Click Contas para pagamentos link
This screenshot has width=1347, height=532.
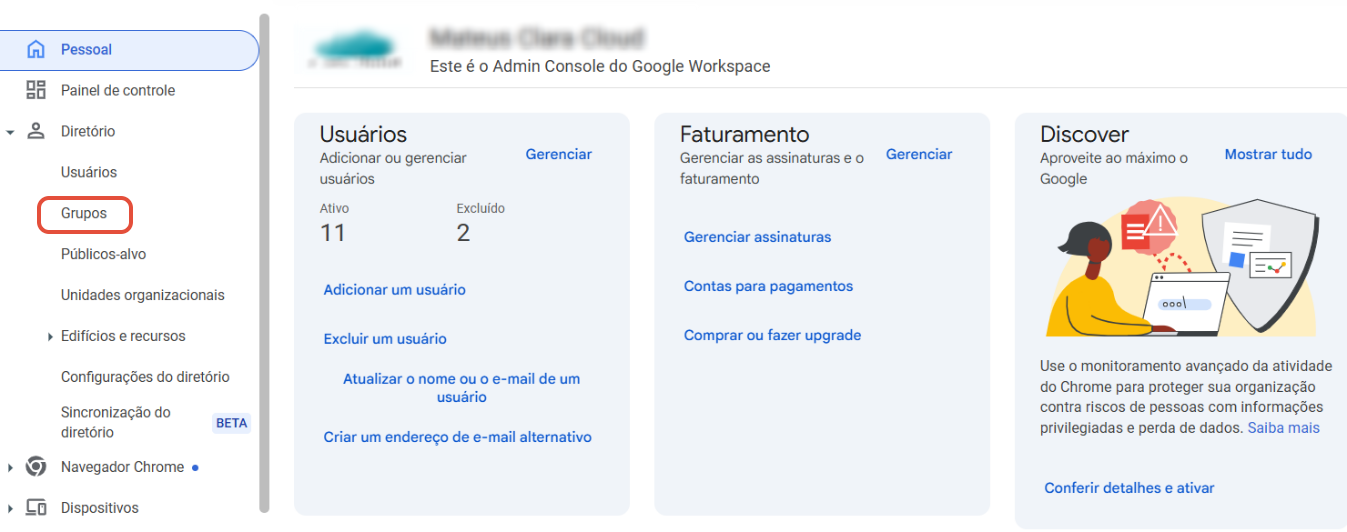point(768,286)
